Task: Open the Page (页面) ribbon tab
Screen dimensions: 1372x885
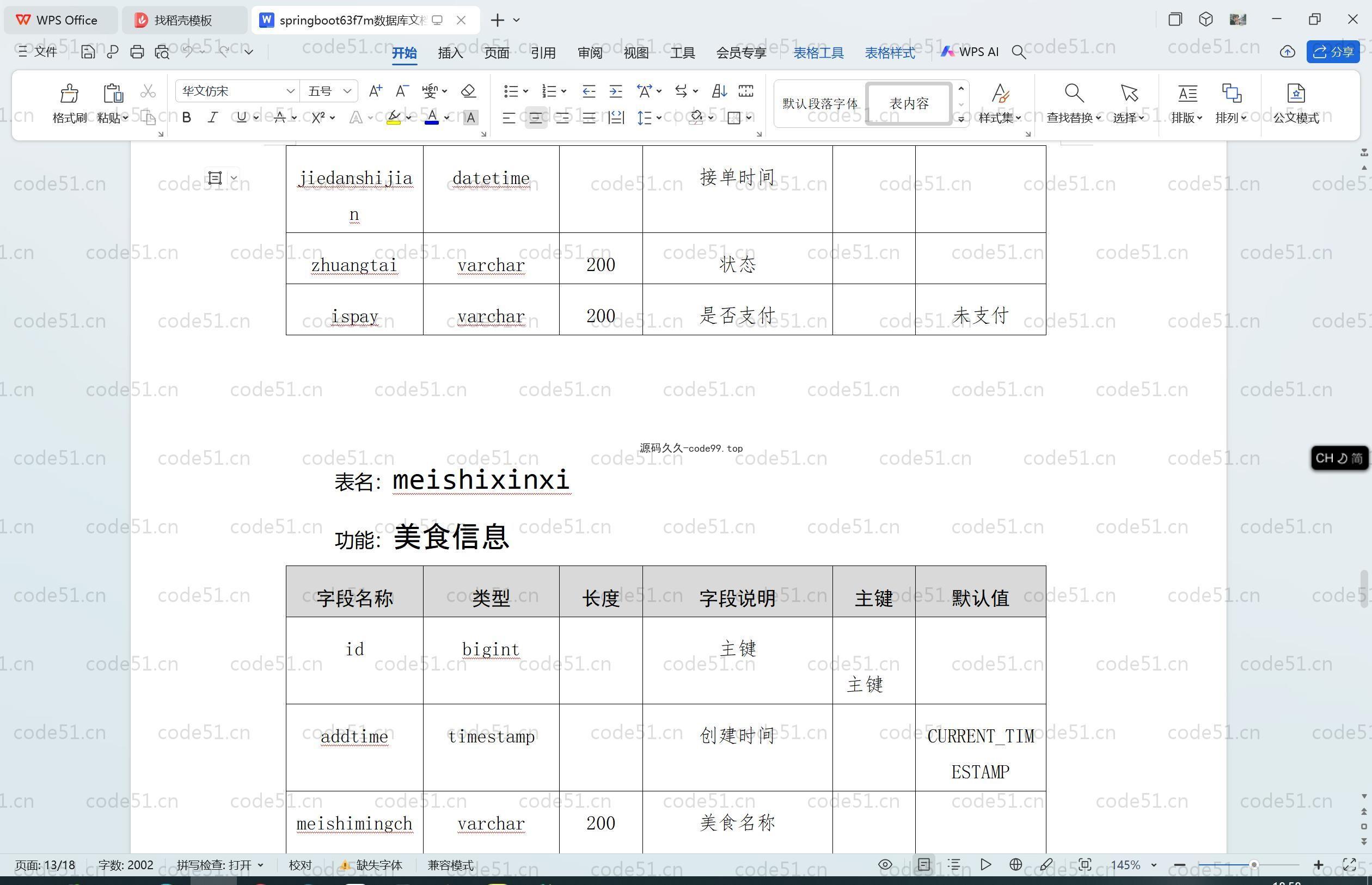Action: pyautogui.click(x=497, y=52)
